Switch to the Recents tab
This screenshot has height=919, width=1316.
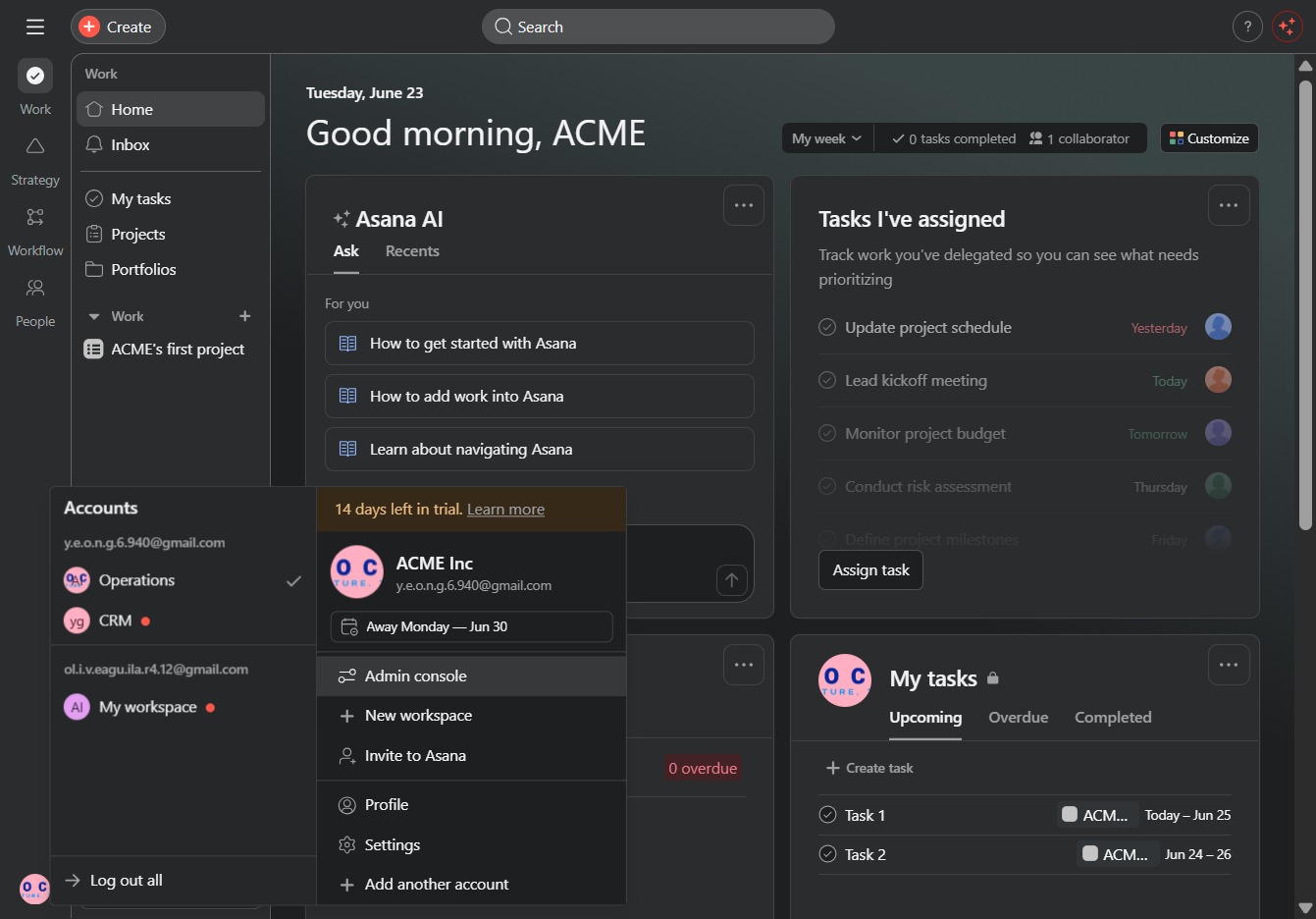[412, 251]
